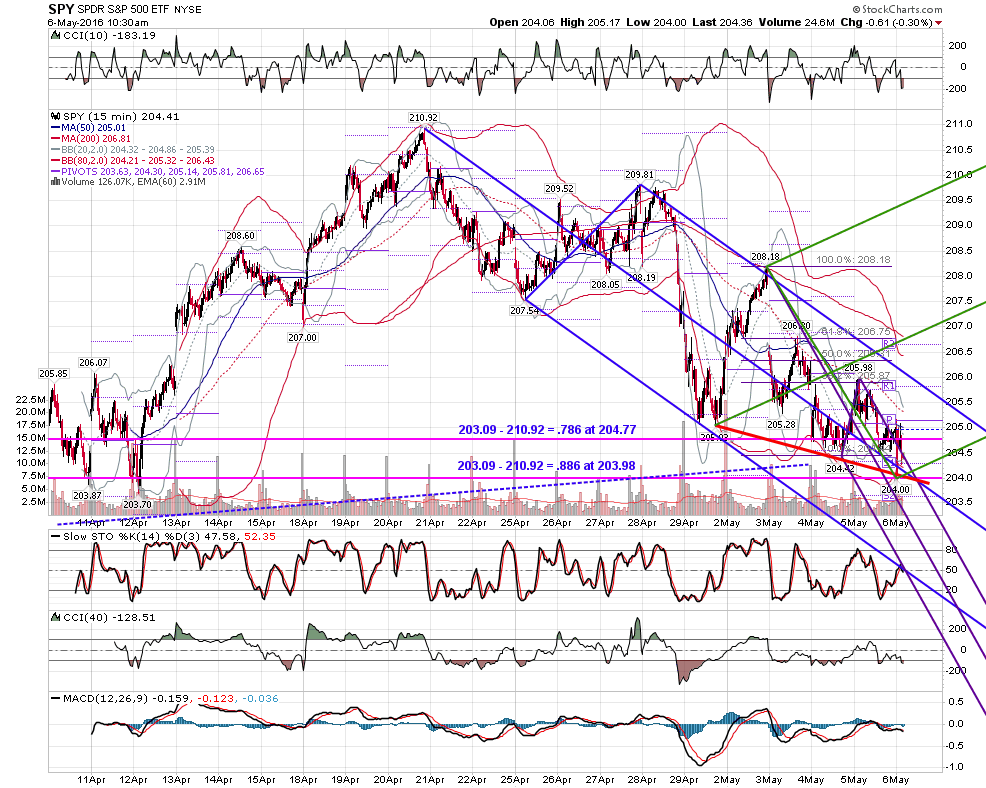The image size is (986, 788).
Task: Click the Volume legend bar icon
Action: pos(55,182)
